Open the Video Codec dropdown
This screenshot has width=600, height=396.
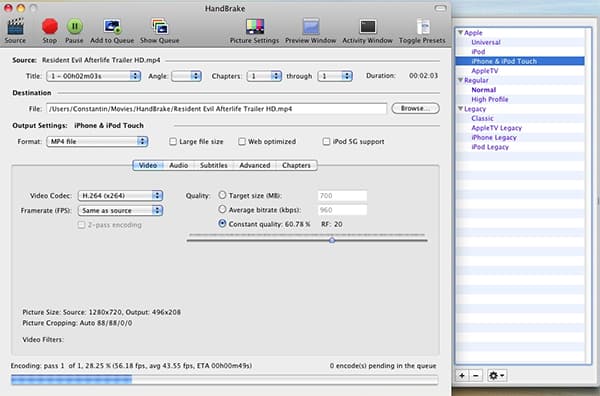click(121, 196)
